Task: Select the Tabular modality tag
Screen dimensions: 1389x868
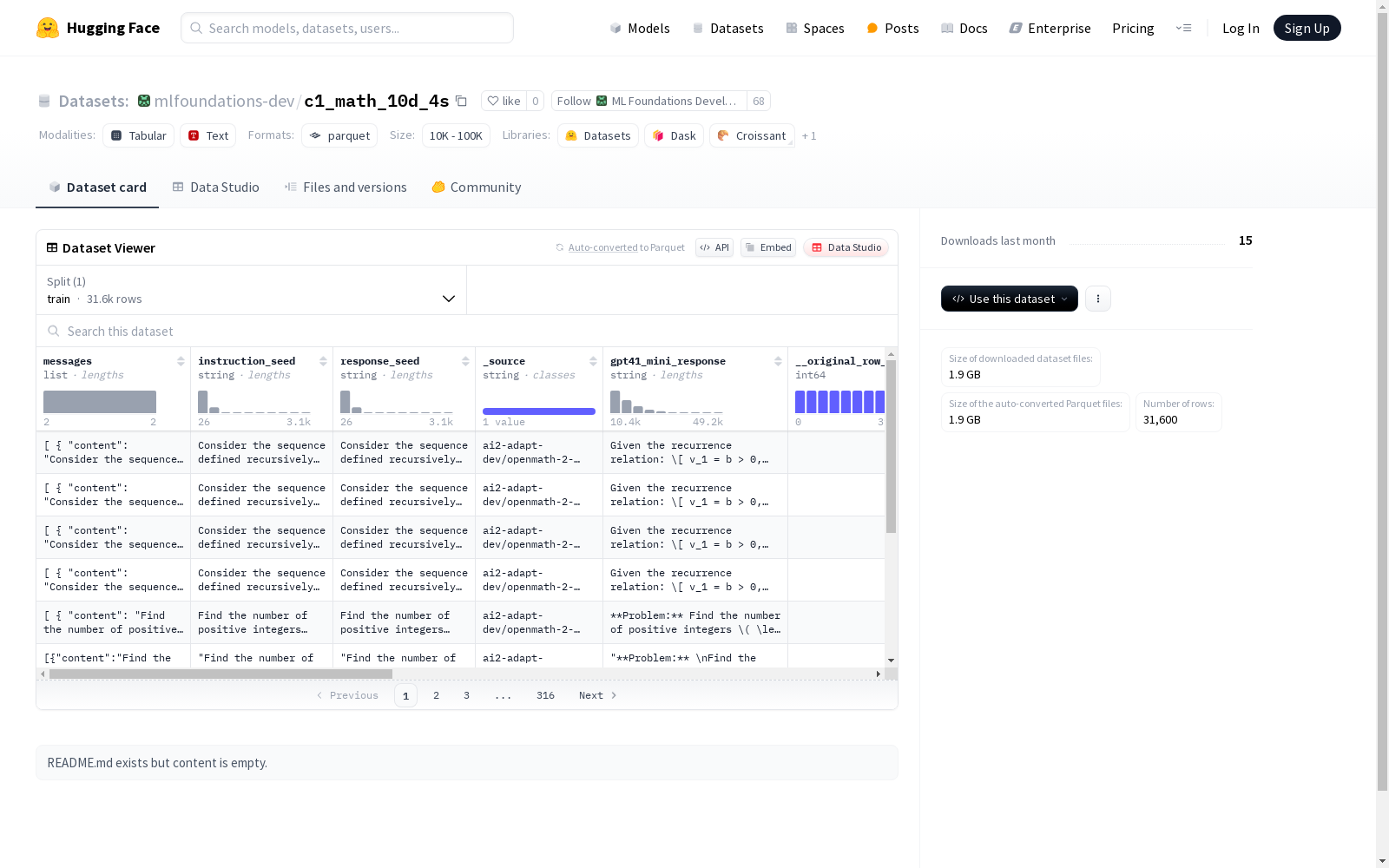Action: coord(139,135)
